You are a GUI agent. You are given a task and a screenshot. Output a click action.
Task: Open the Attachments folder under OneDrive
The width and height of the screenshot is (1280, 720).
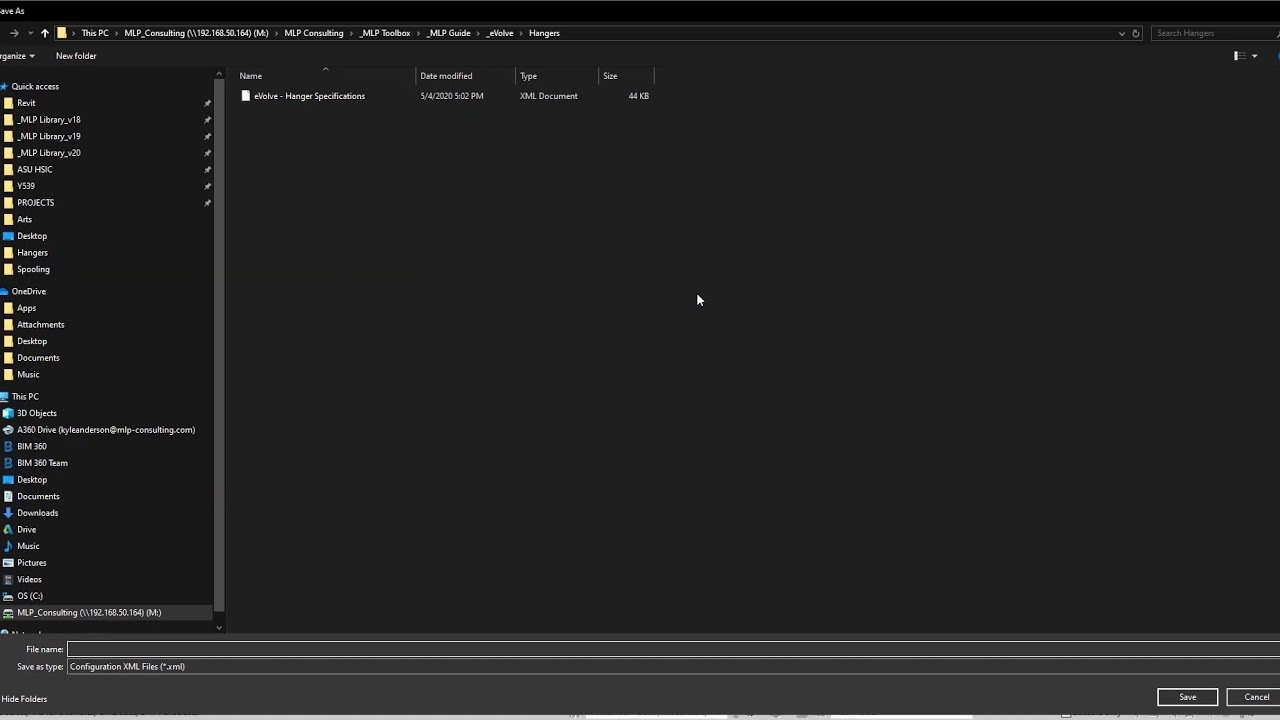[40, 325]
